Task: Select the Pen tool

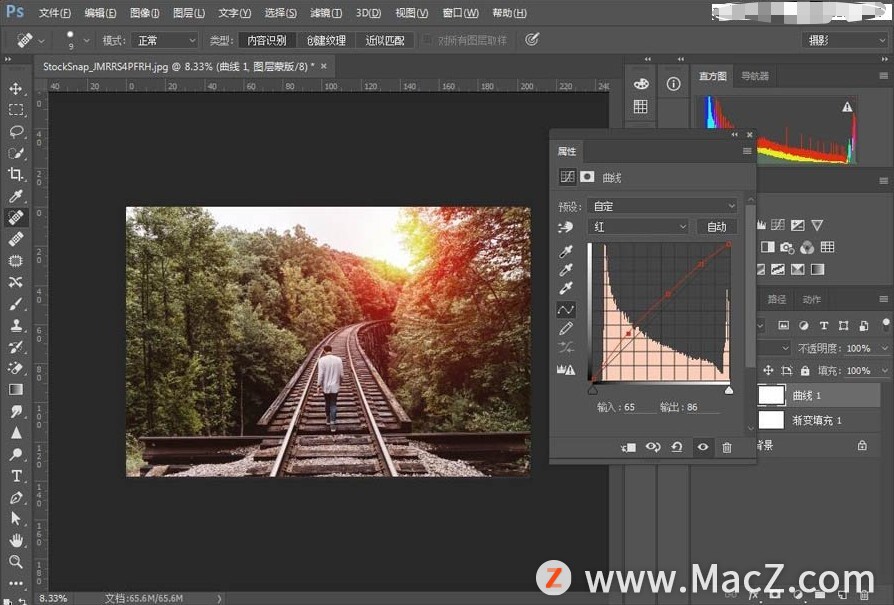Action: click(15, 498)
